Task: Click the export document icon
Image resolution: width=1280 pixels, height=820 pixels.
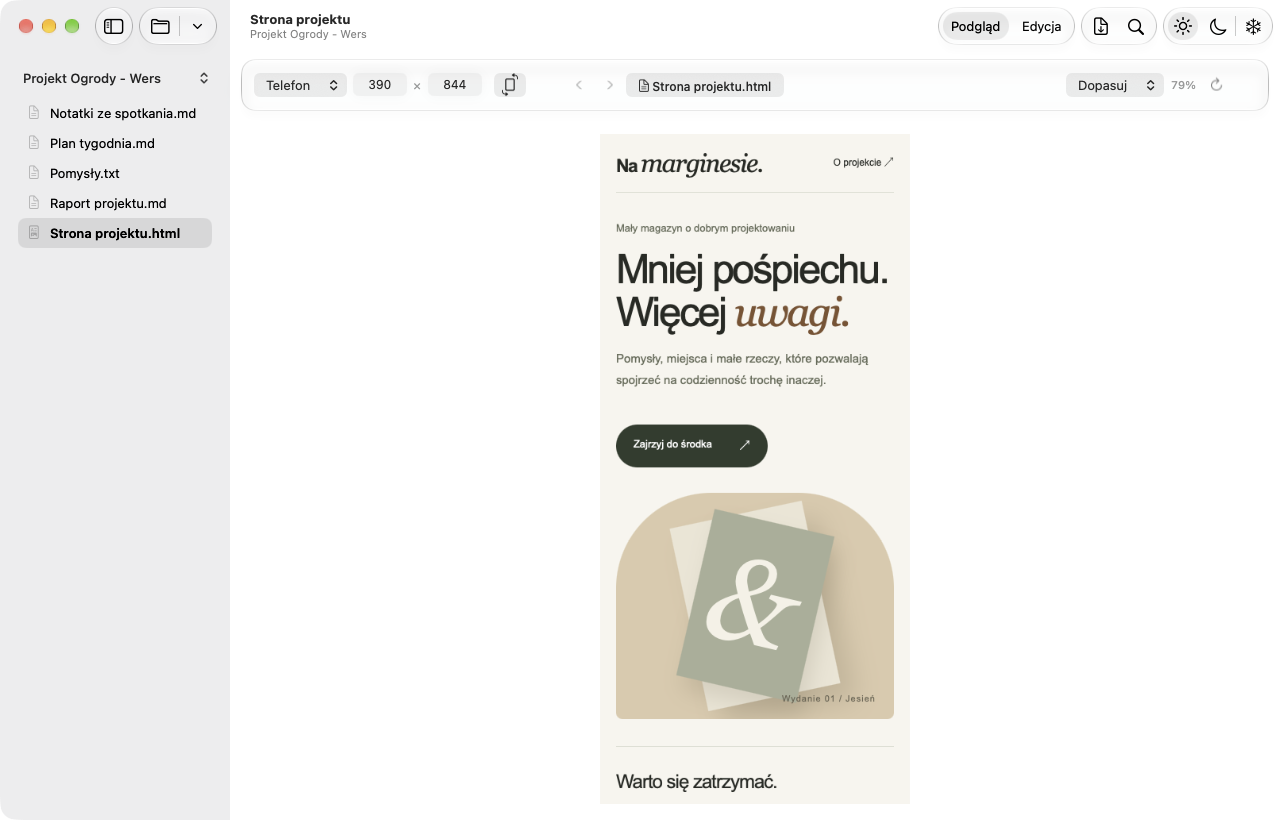Action: coord(1101,27)
